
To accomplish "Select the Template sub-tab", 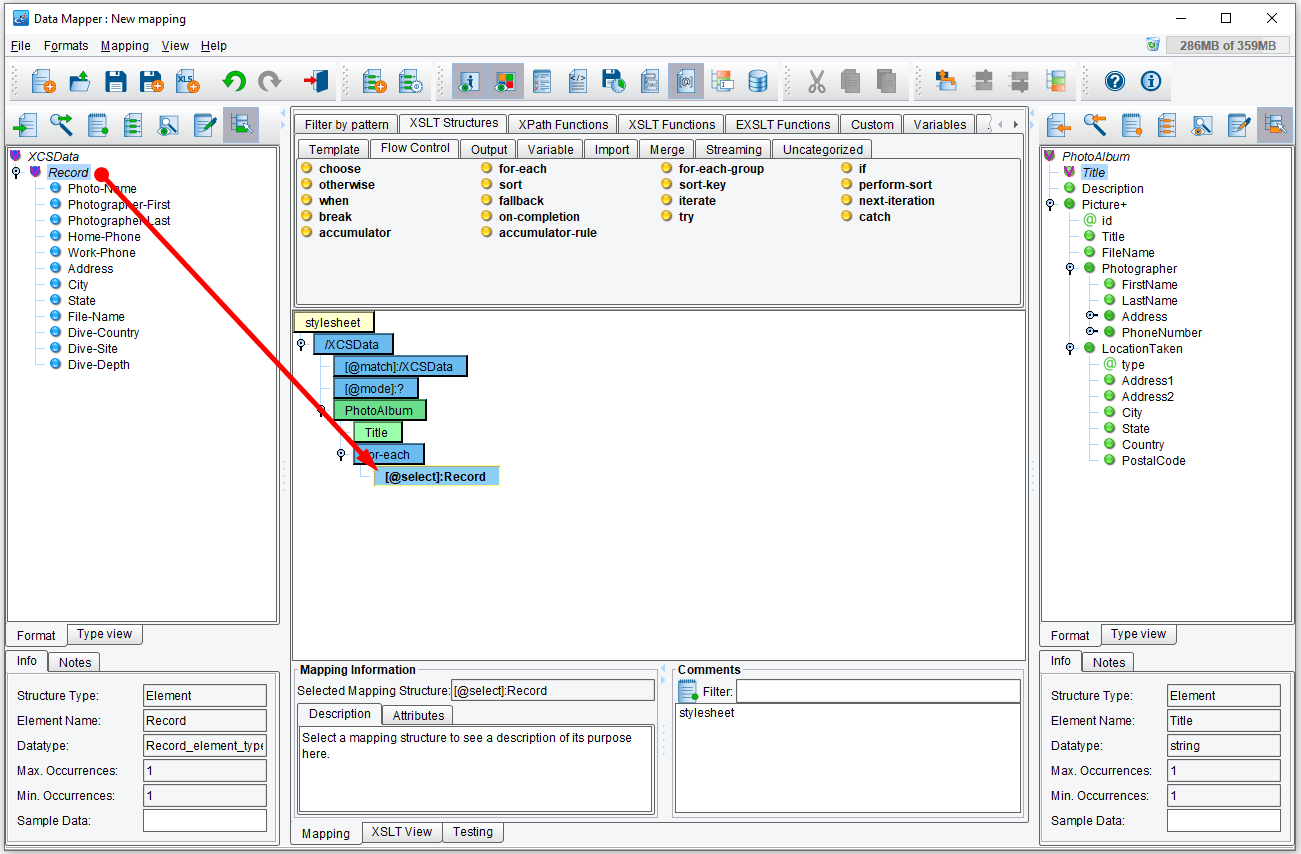I will [x=334, y=149].
